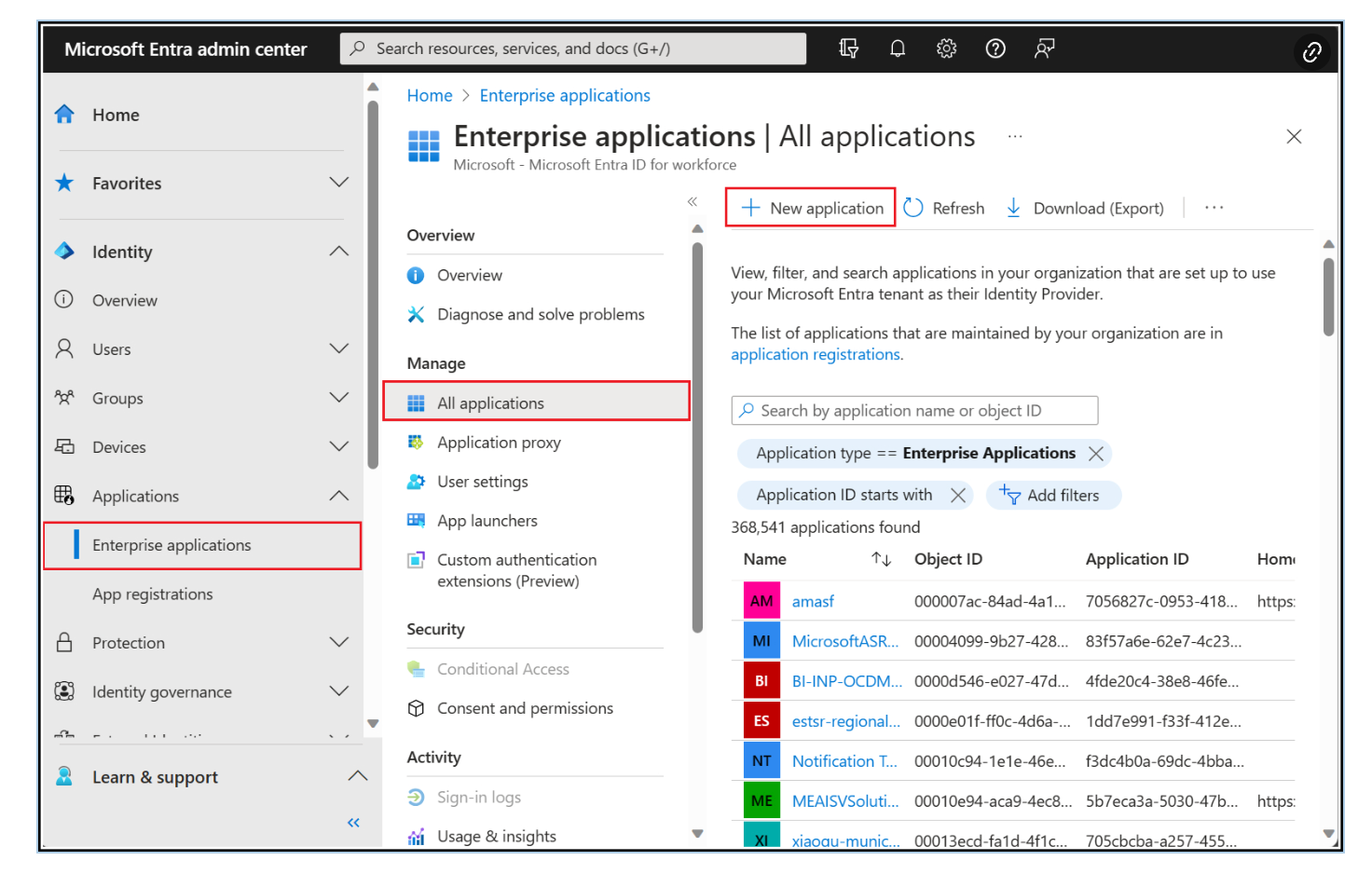Click the Identity governance icon
The image size is (1372, 874).
(64, 691)
